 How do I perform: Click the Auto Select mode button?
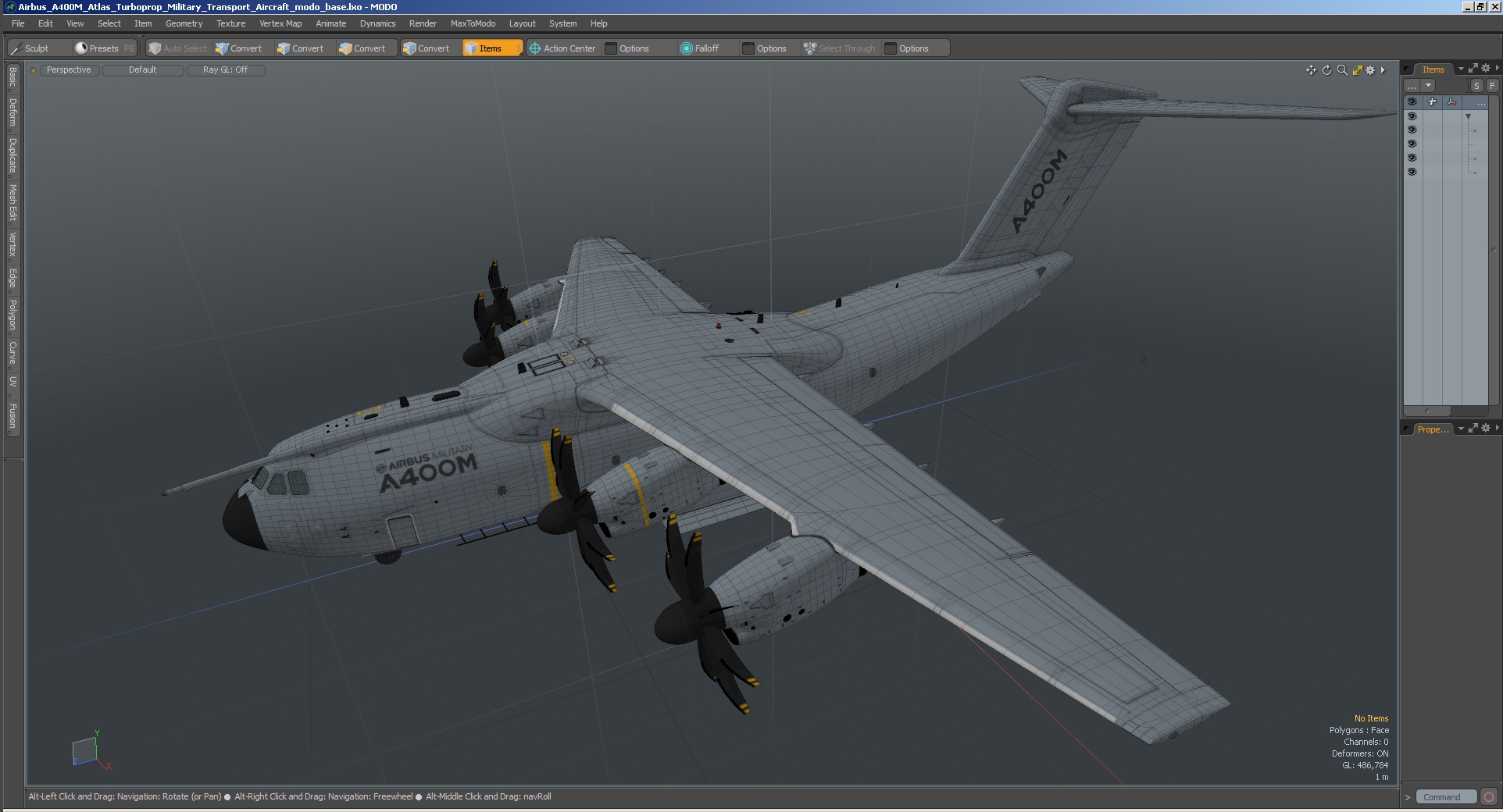click(x=178, y=48)
